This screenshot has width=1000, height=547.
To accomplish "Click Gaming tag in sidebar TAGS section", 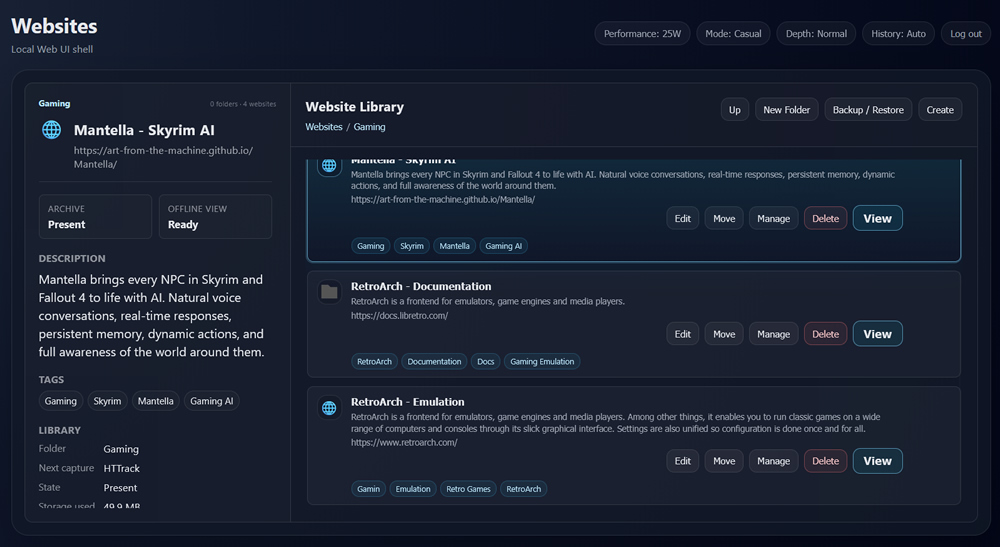I will 61,401.
